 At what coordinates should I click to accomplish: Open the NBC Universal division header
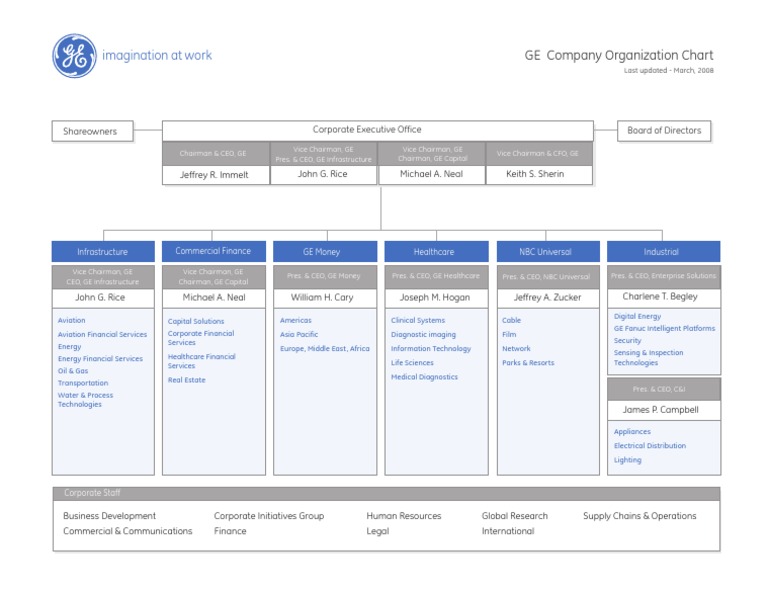pyautogui.click(x=548, y=252)
